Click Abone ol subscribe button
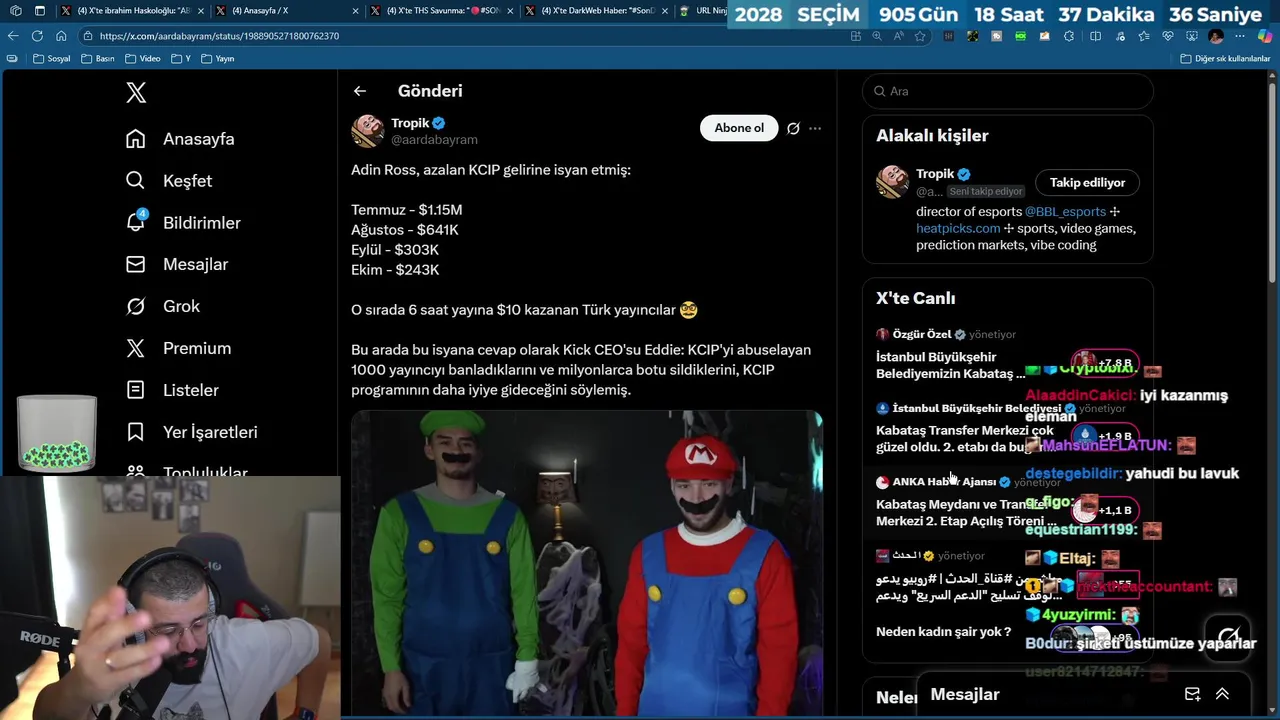1280x720 pixels. pyautogui.click(x=739, y=128)
